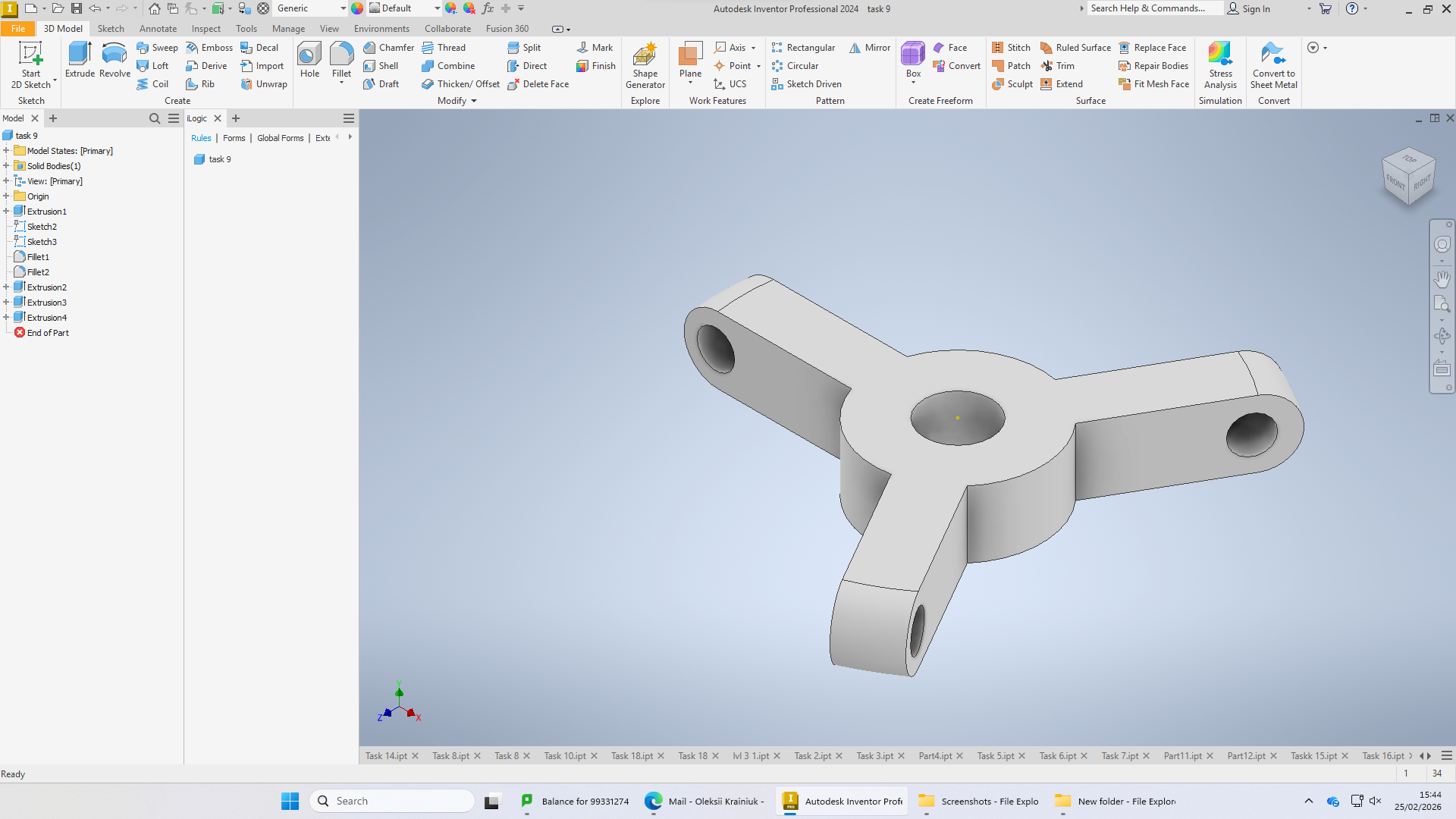
Task: Open the File menu
Action: [x=18, y=29]
